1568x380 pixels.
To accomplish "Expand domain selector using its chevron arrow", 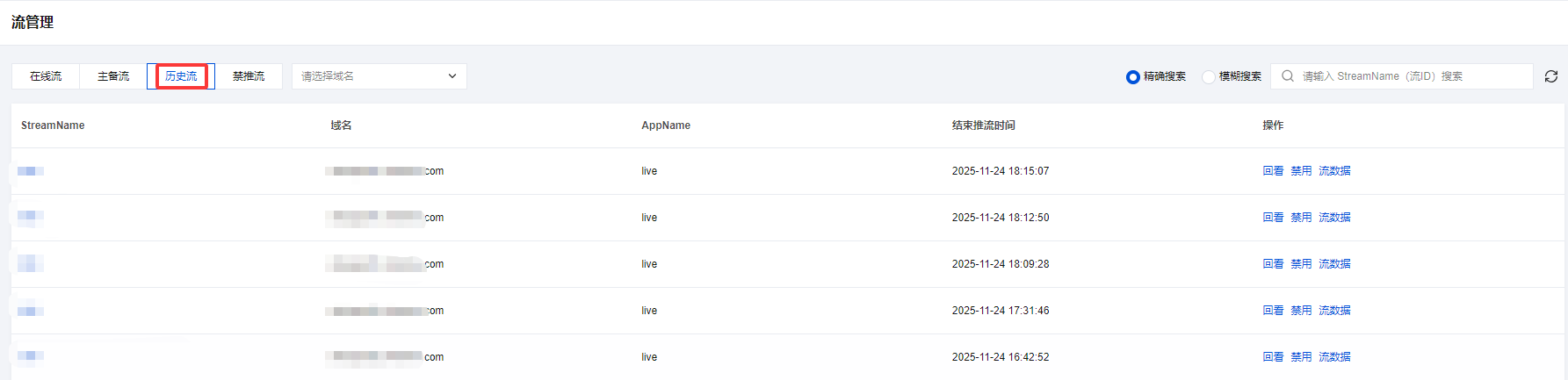I will [452, 76].
